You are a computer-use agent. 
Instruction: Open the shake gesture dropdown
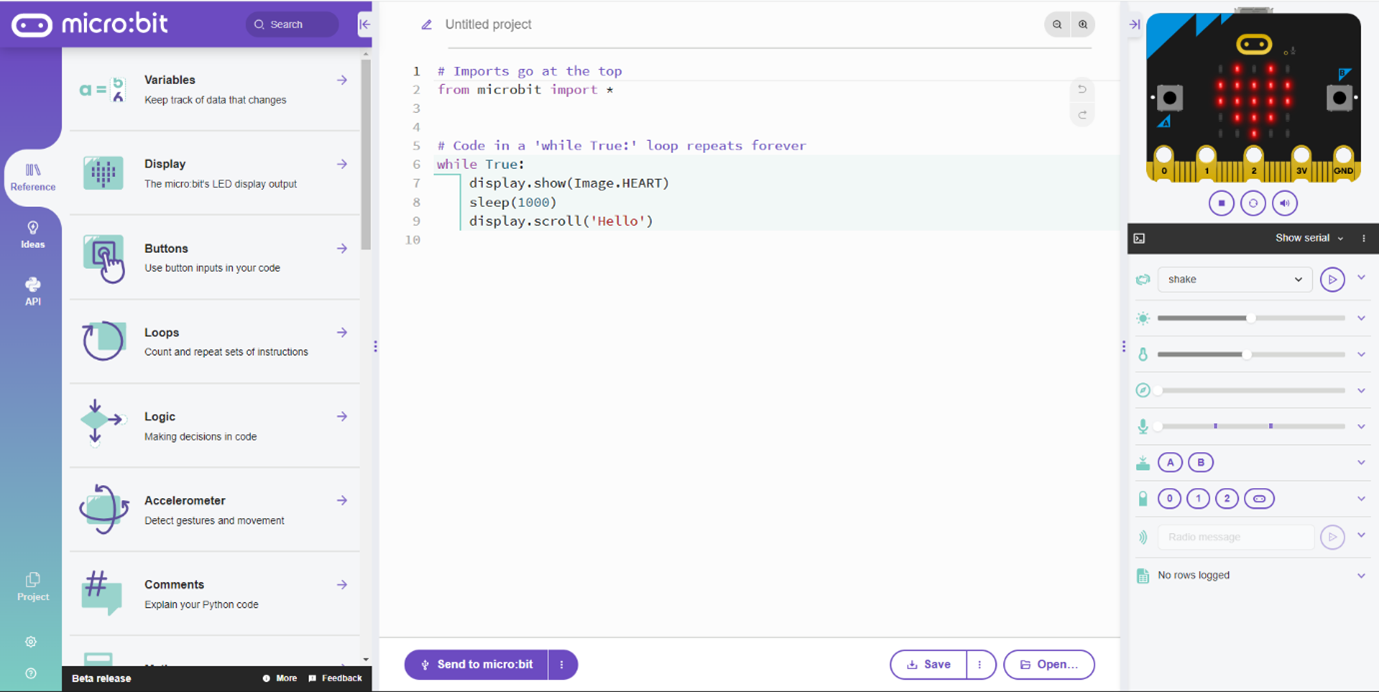[1234, 280]
